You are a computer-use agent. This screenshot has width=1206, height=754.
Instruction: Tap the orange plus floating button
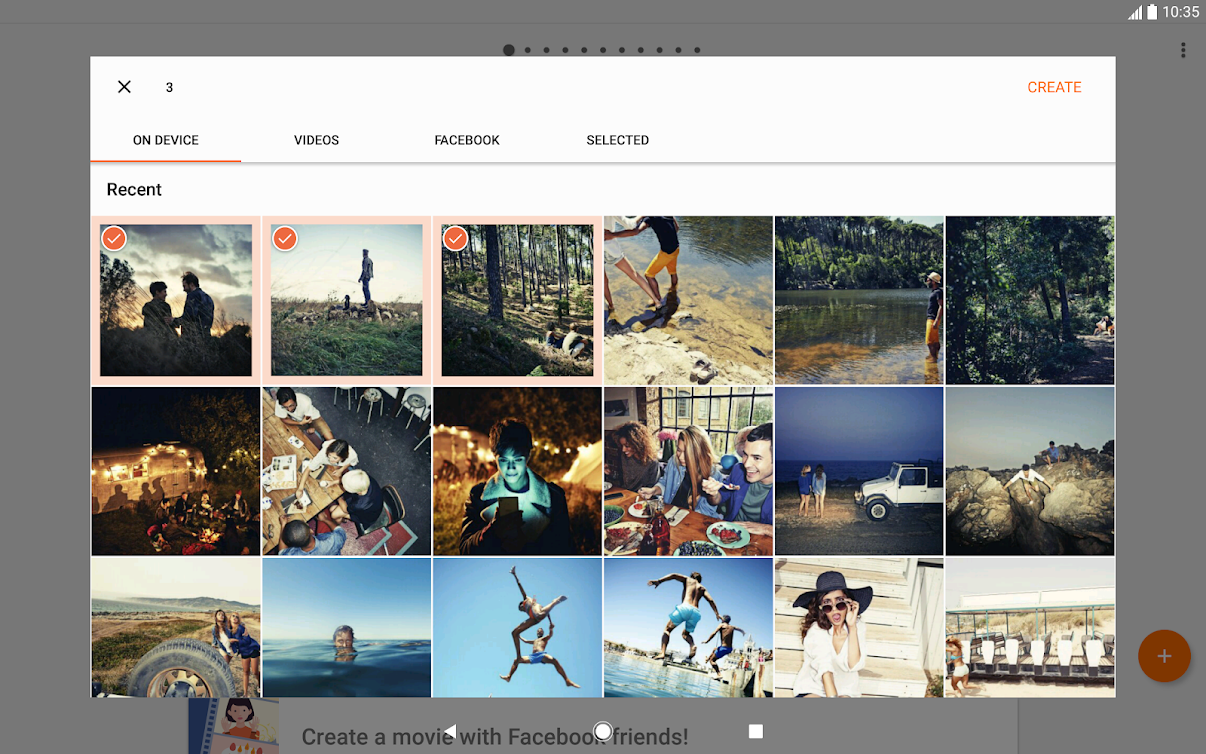[1164, 656]
